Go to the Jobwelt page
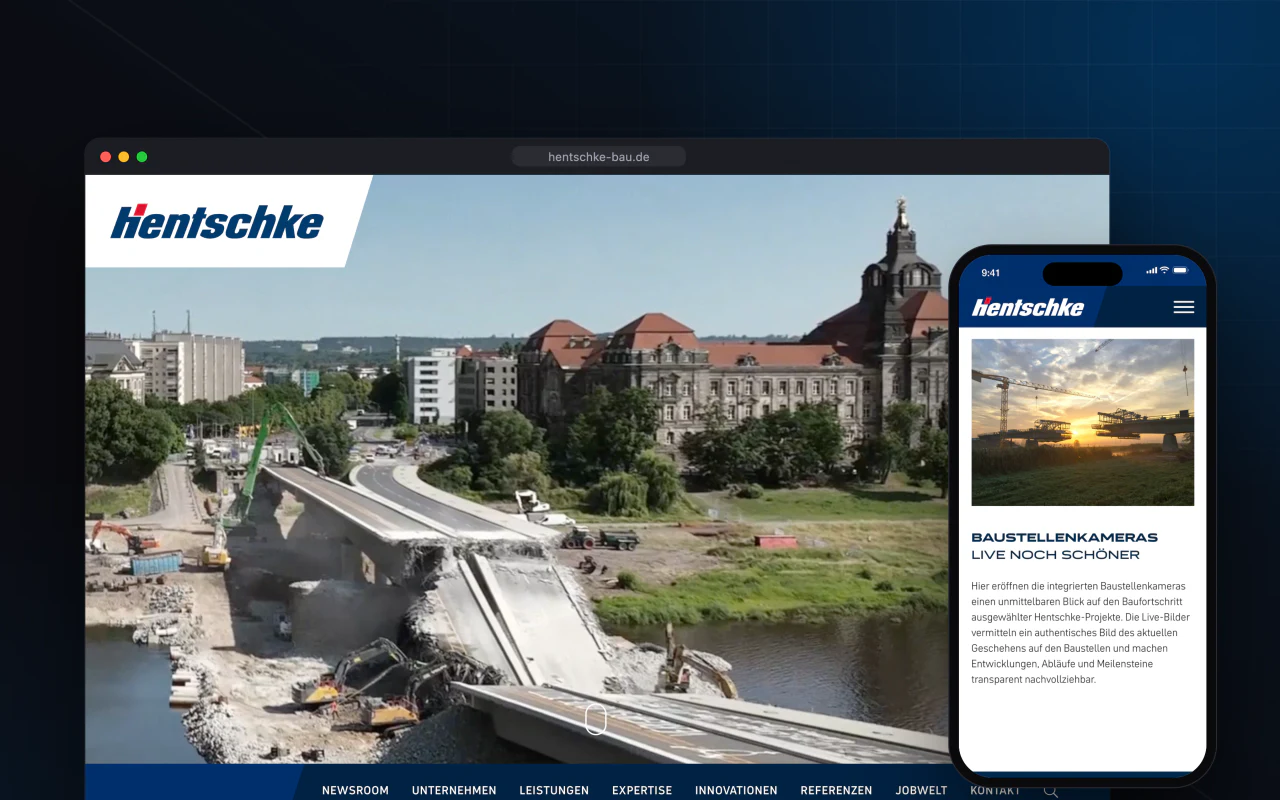Screen dimensions: 1280x800 point(921,790)
